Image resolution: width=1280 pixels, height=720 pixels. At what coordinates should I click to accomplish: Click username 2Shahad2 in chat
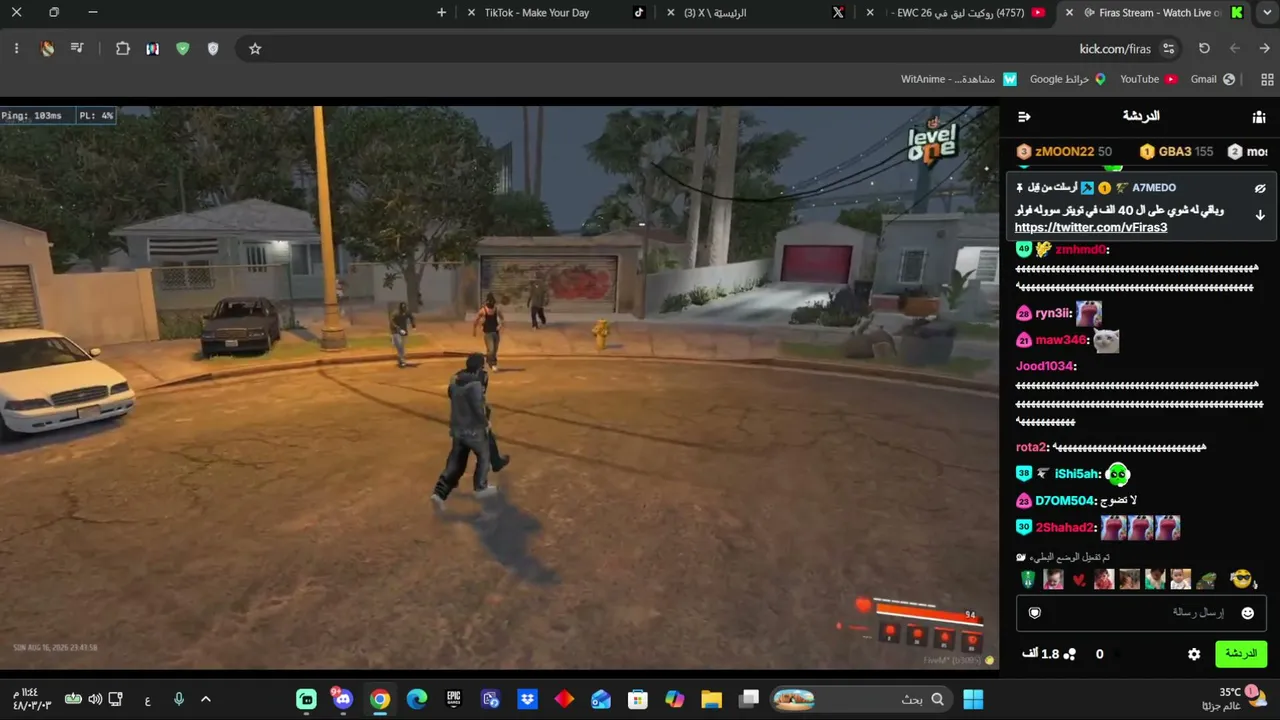point(1065,528)
